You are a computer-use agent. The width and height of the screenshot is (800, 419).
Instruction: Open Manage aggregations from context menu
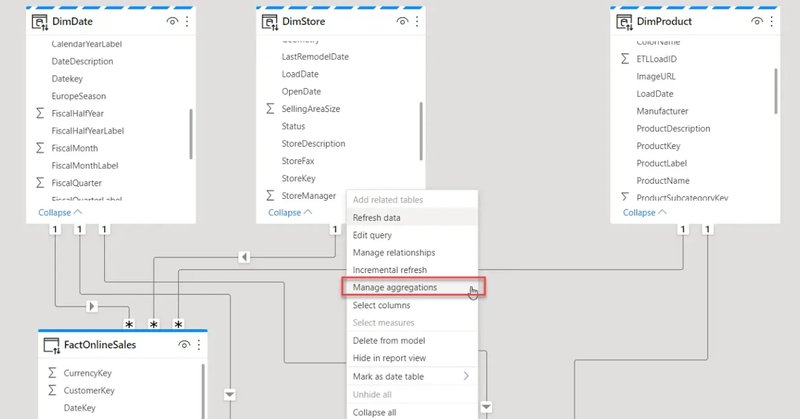[x=412, y=287]
